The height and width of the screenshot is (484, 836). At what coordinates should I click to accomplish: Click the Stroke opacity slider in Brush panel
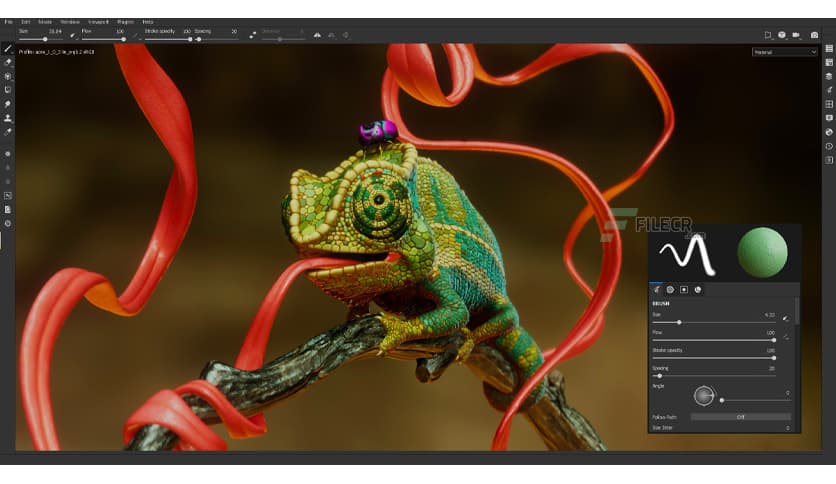pyautogui.click(x=714, y=358)
